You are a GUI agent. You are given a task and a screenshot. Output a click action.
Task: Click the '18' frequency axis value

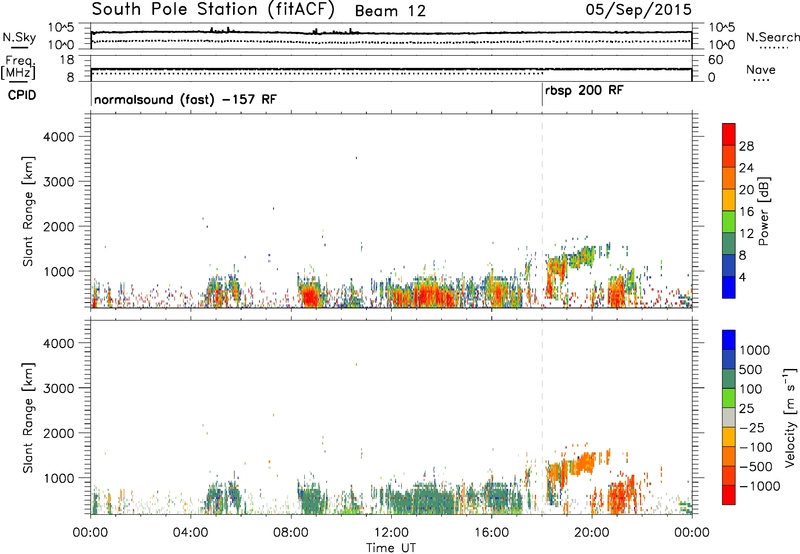pyautogui.click(x=67, y=60)
